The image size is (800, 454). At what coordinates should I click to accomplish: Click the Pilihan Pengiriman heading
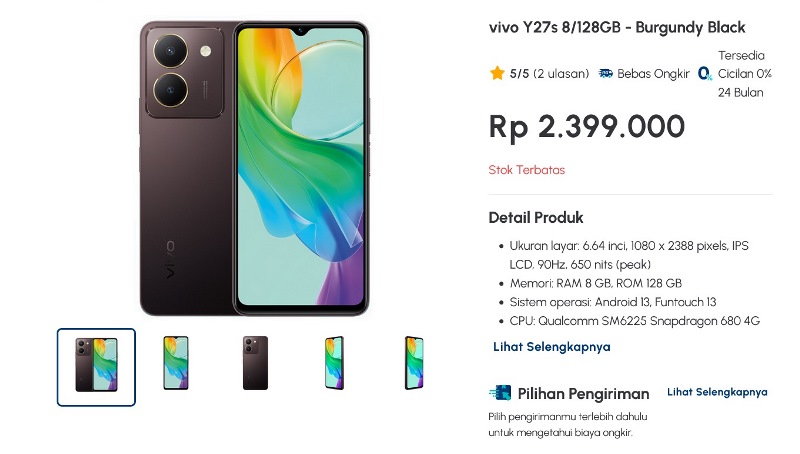[583, 394]
